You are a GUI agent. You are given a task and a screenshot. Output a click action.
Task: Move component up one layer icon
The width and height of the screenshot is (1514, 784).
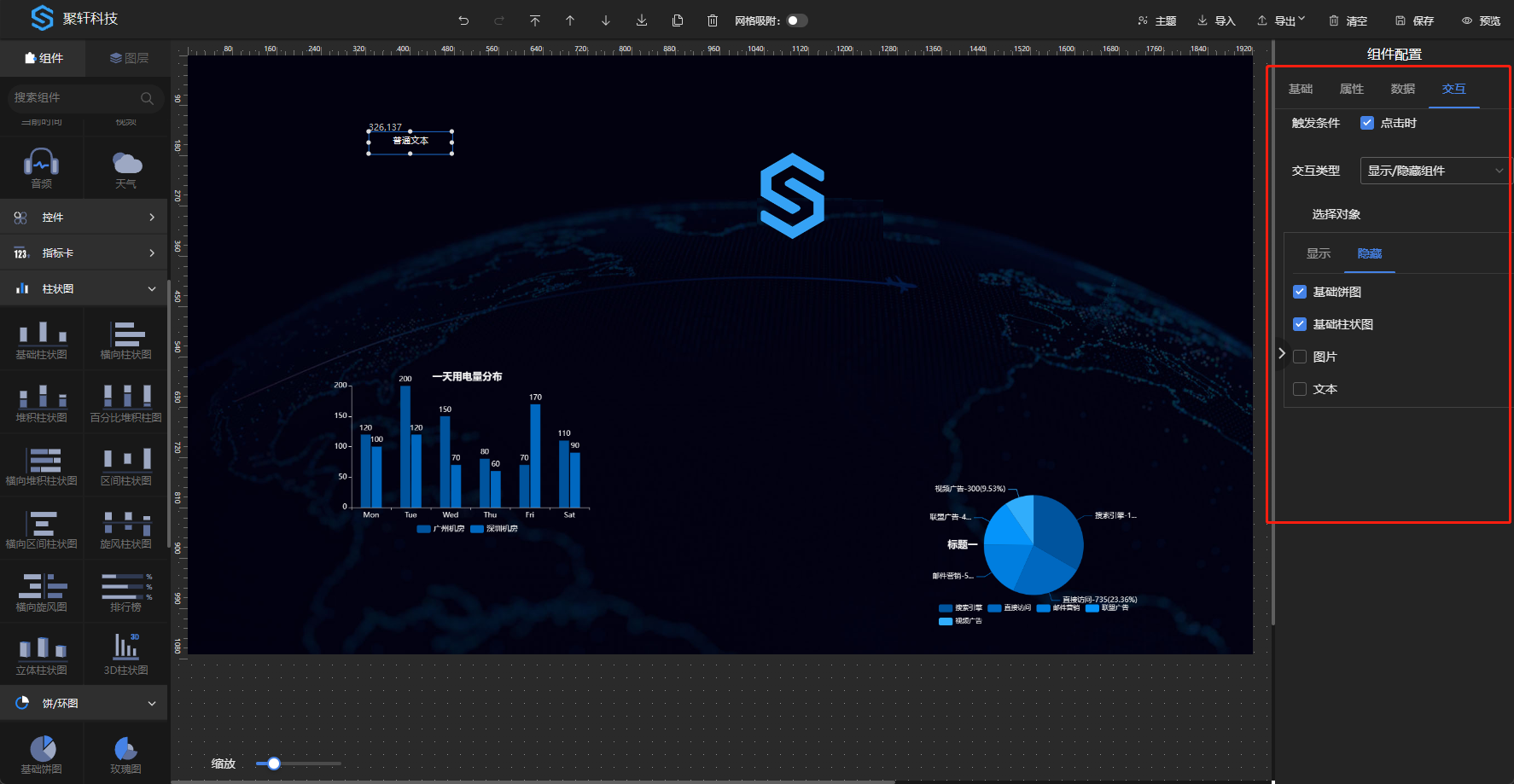[570, 20]
